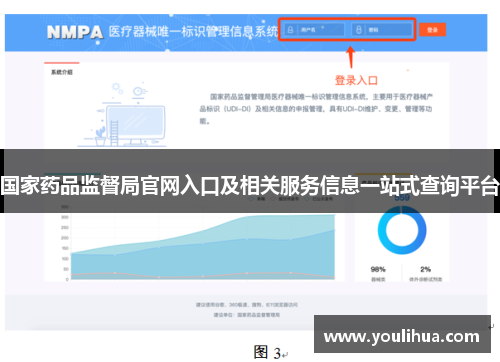Click the 300 label on the y-axis
Image resolution: width=500 pixels, height=362 pixels.
pyautogui.click(x=65, y=217)
